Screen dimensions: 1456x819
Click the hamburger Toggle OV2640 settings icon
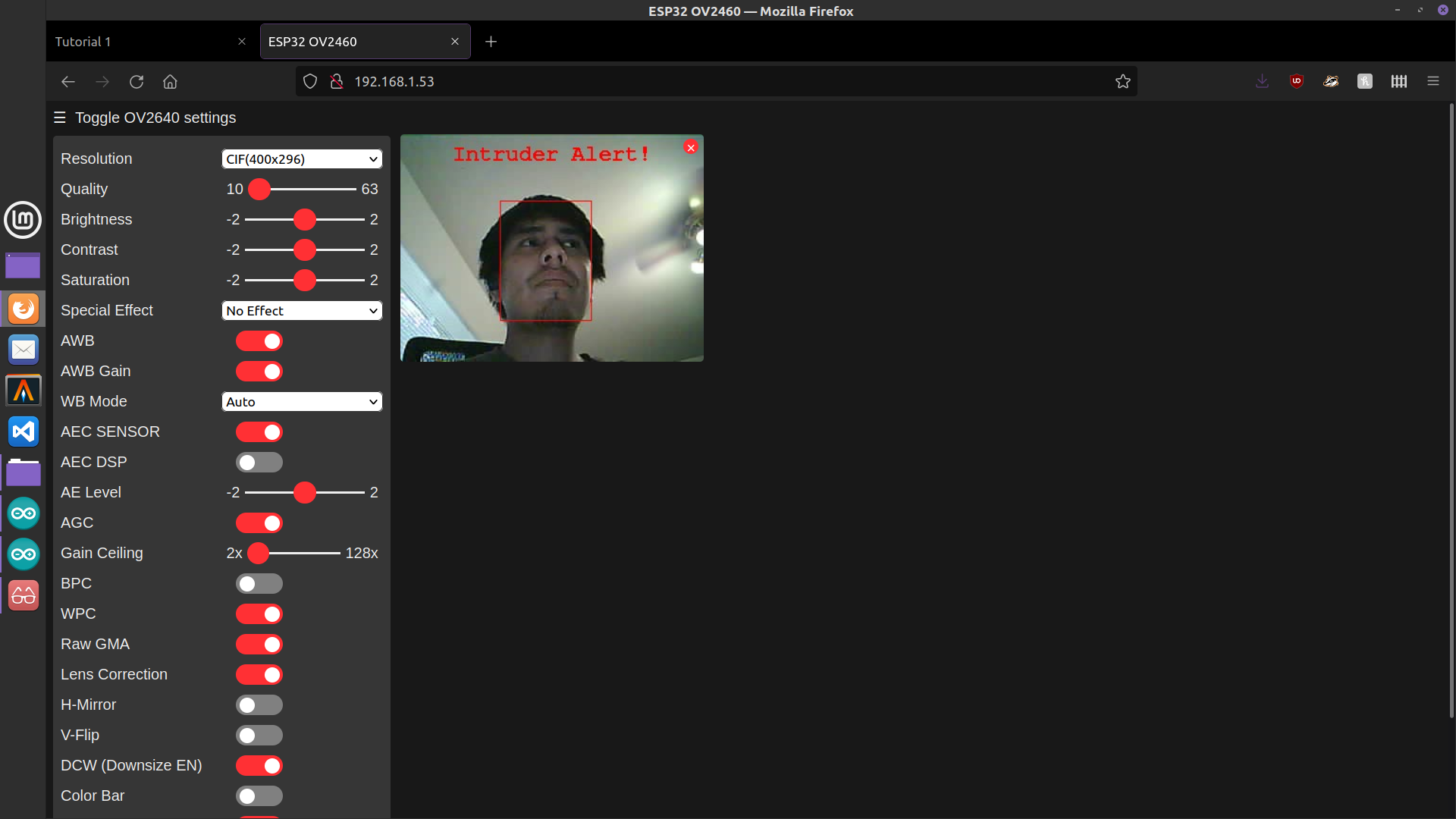click(60, 118)
